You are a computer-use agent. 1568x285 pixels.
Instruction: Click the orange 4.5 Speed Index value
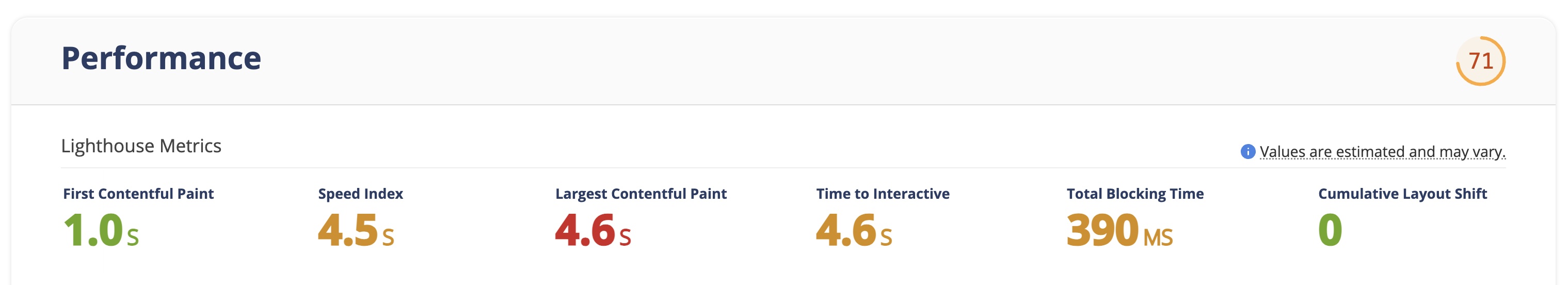pyautogui.click(x=348, y=230)
